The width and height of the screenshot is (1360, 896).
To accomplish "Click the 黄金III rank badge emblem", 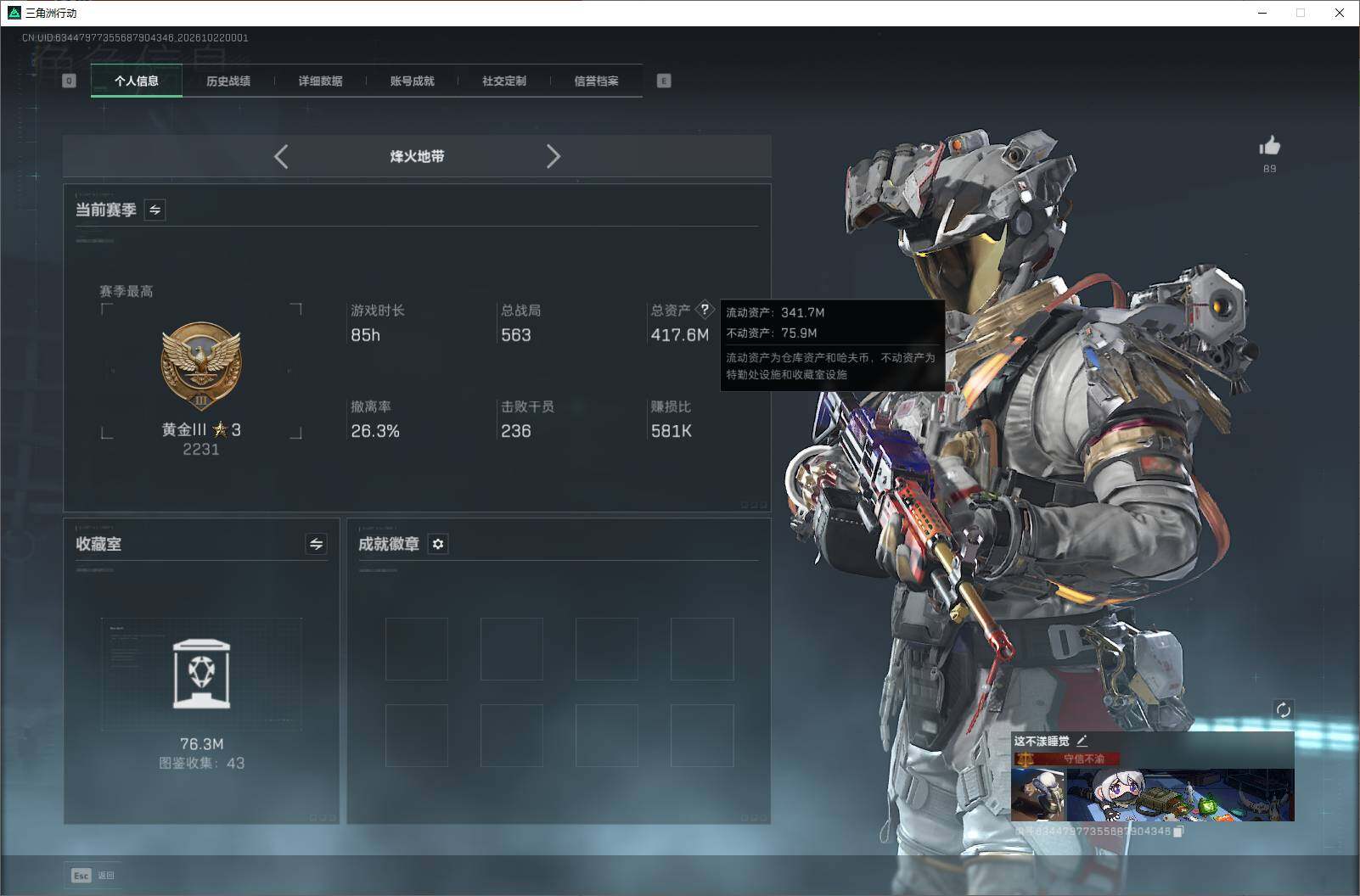I will [x=201, y=367].
